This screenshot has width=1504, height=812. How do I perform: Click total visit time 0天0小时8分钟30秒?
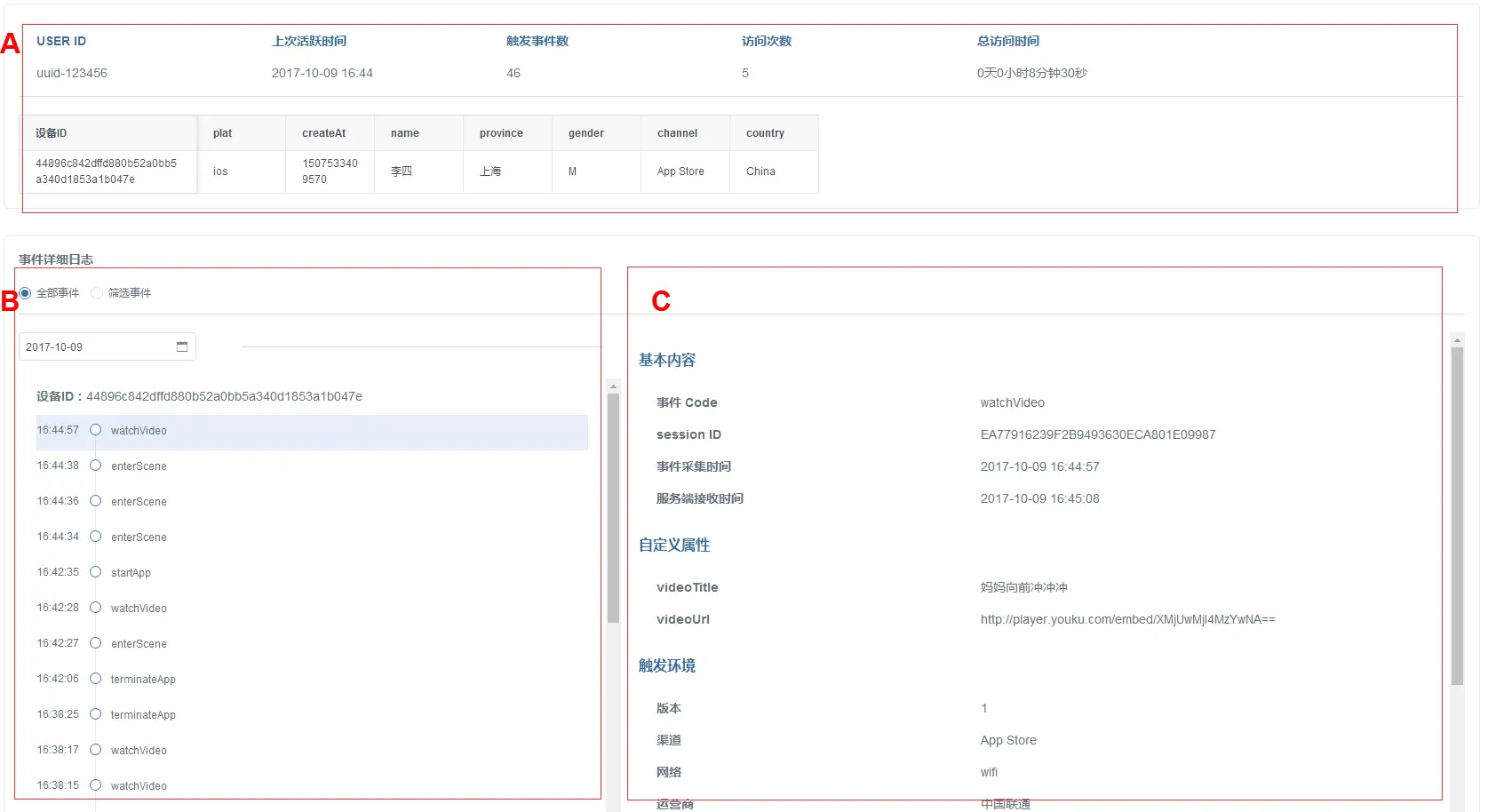point(1032,73)
